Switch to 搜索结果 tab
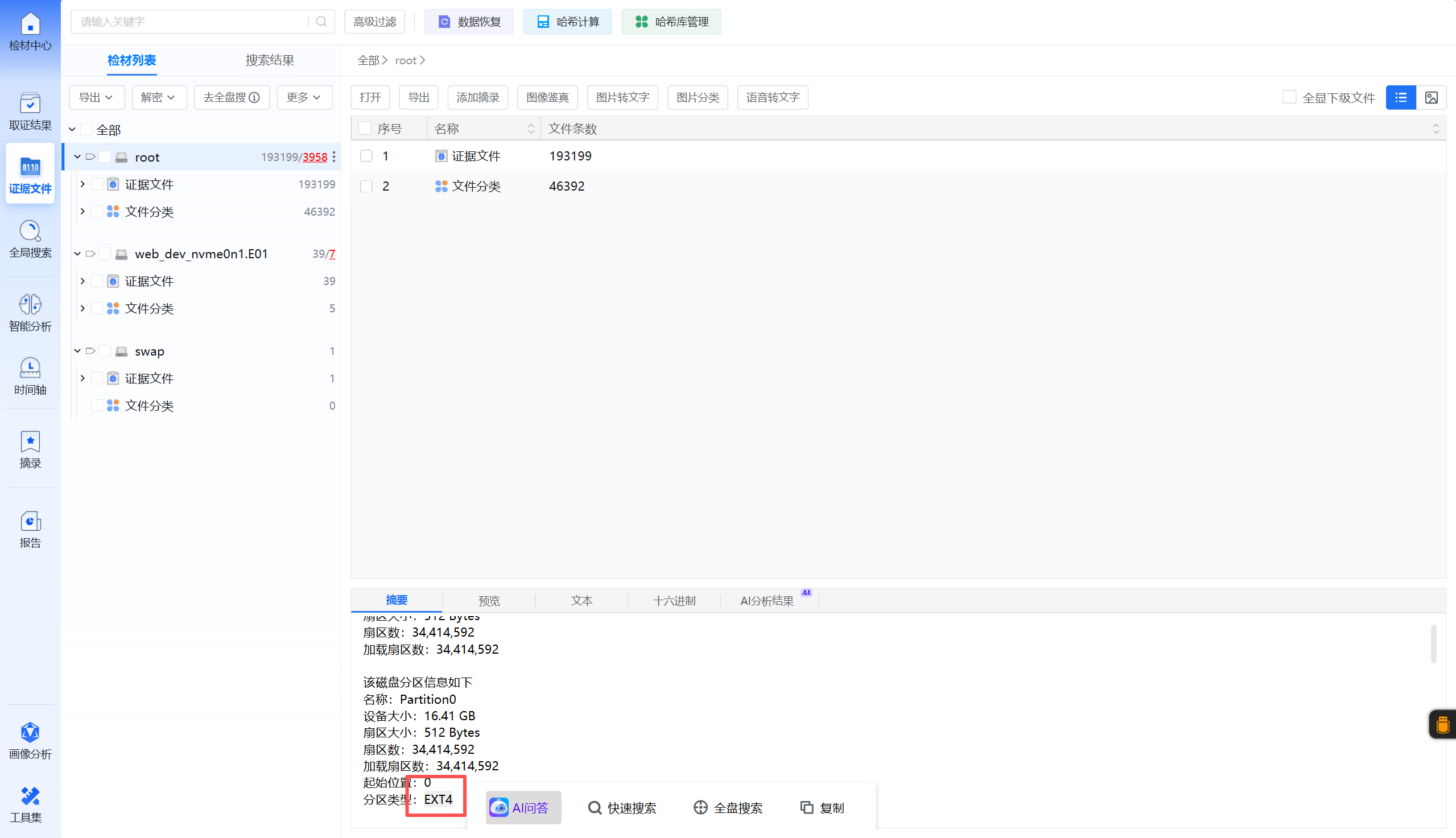 [x=270, y=60]
